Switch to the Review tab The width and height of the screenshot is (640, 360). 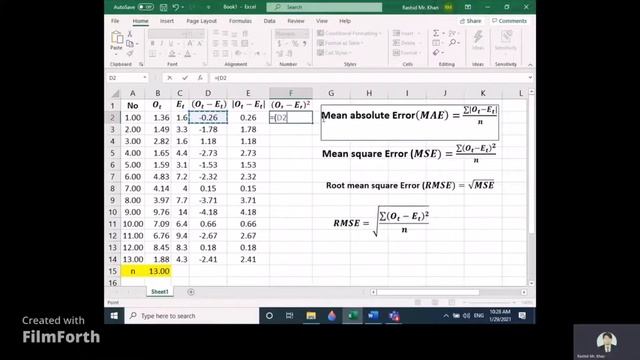(x=296, y=21)
